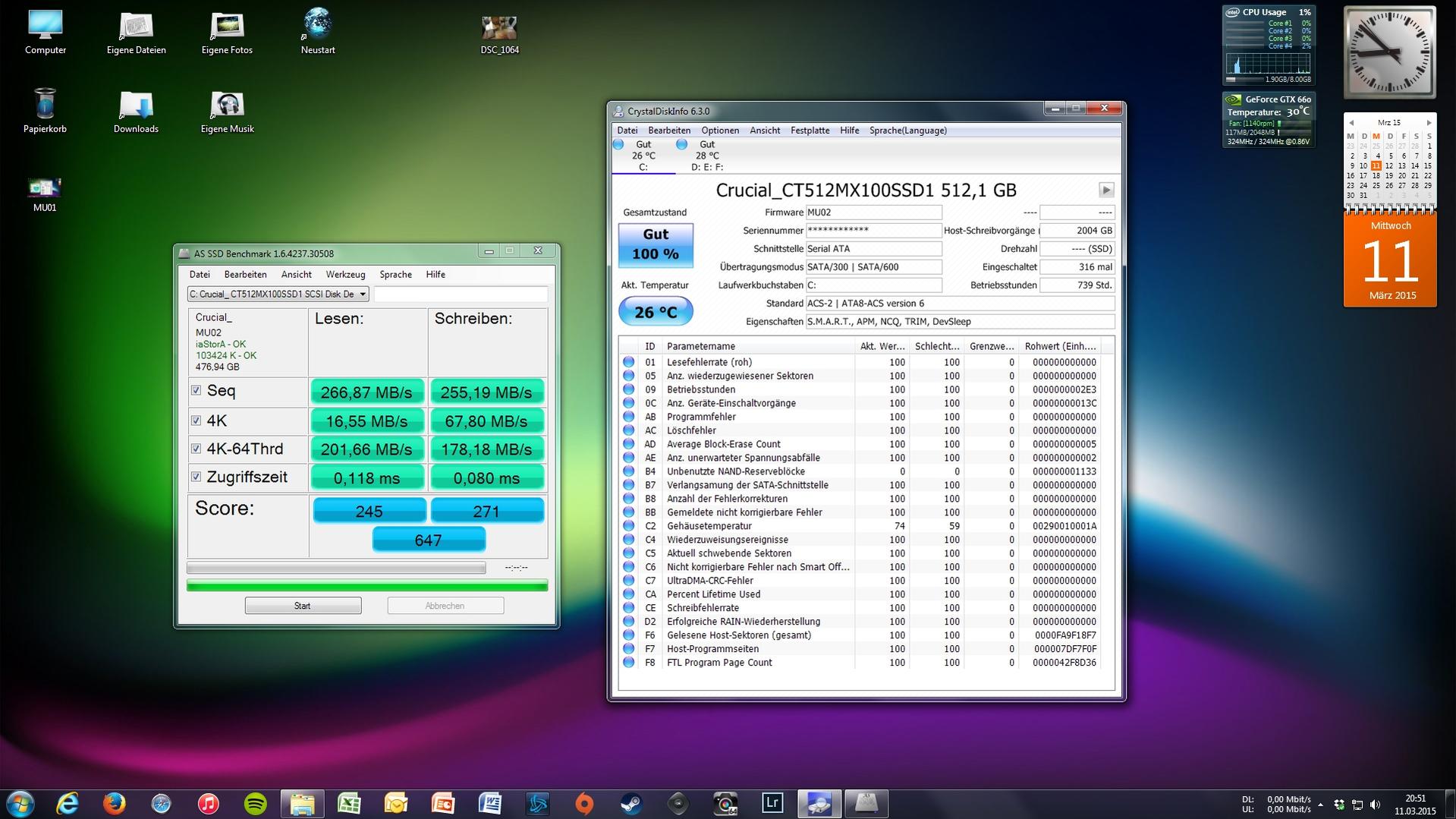Open Steam from the taskbar
The width and height of the screenshot is (1456, 819).
pos(631,803)
